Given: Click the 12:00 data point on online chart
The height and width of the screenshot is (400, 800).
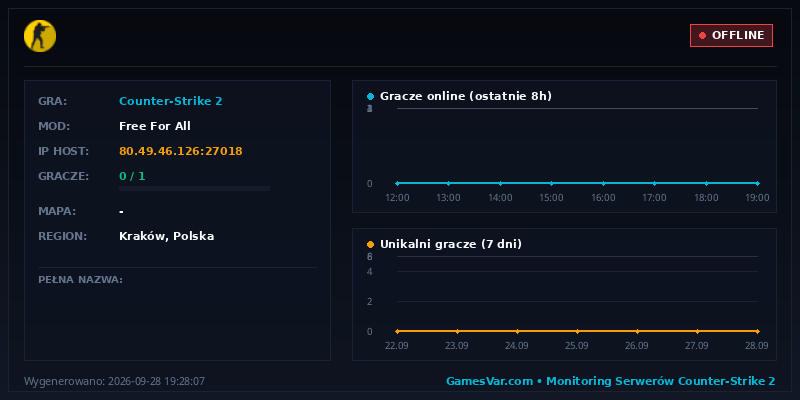Looking at the screenshot, I should coord(397,183).
